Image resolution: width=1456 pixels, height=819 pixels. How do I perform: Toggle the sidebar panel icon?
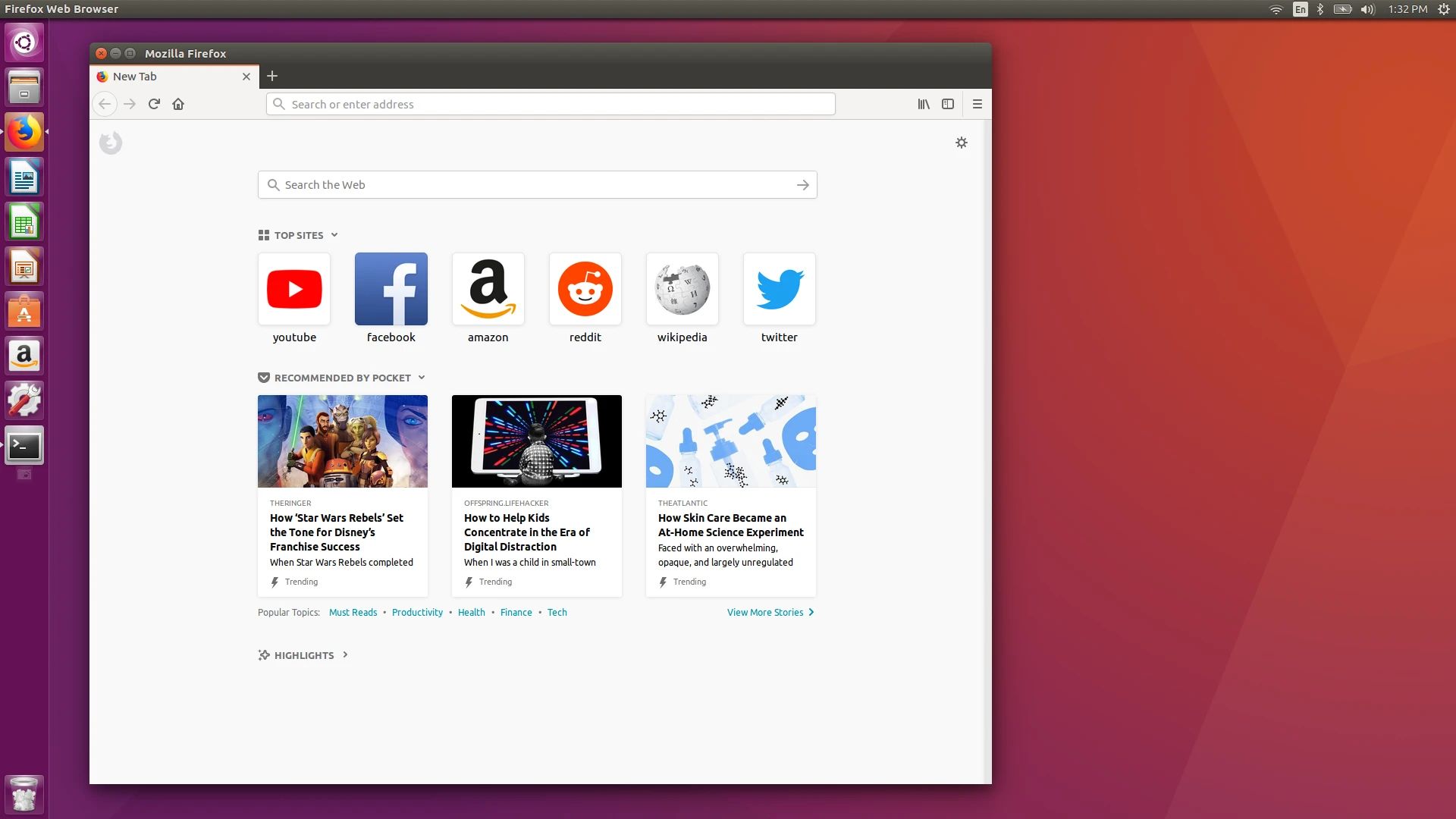coord(948,104)
